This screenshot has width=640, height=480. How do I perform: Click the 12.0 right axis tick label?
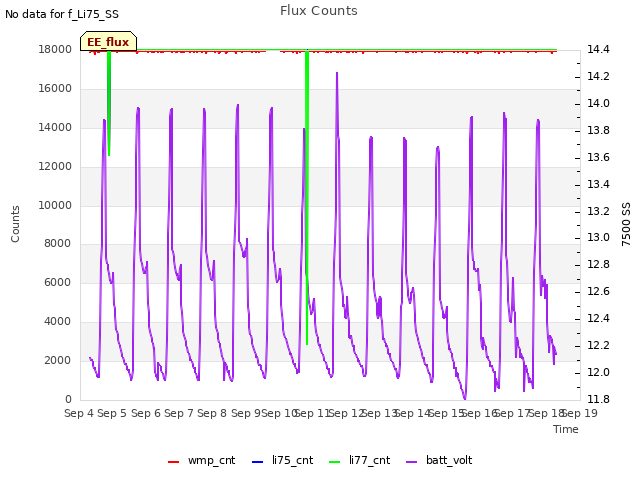[x=598, y=372]
